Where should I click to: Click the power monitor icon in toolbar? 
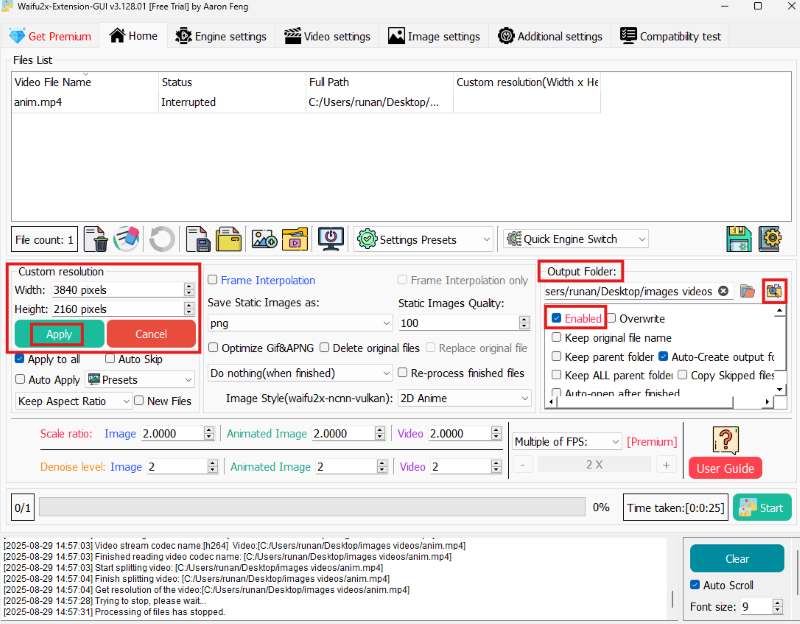(x=331, y=239)
